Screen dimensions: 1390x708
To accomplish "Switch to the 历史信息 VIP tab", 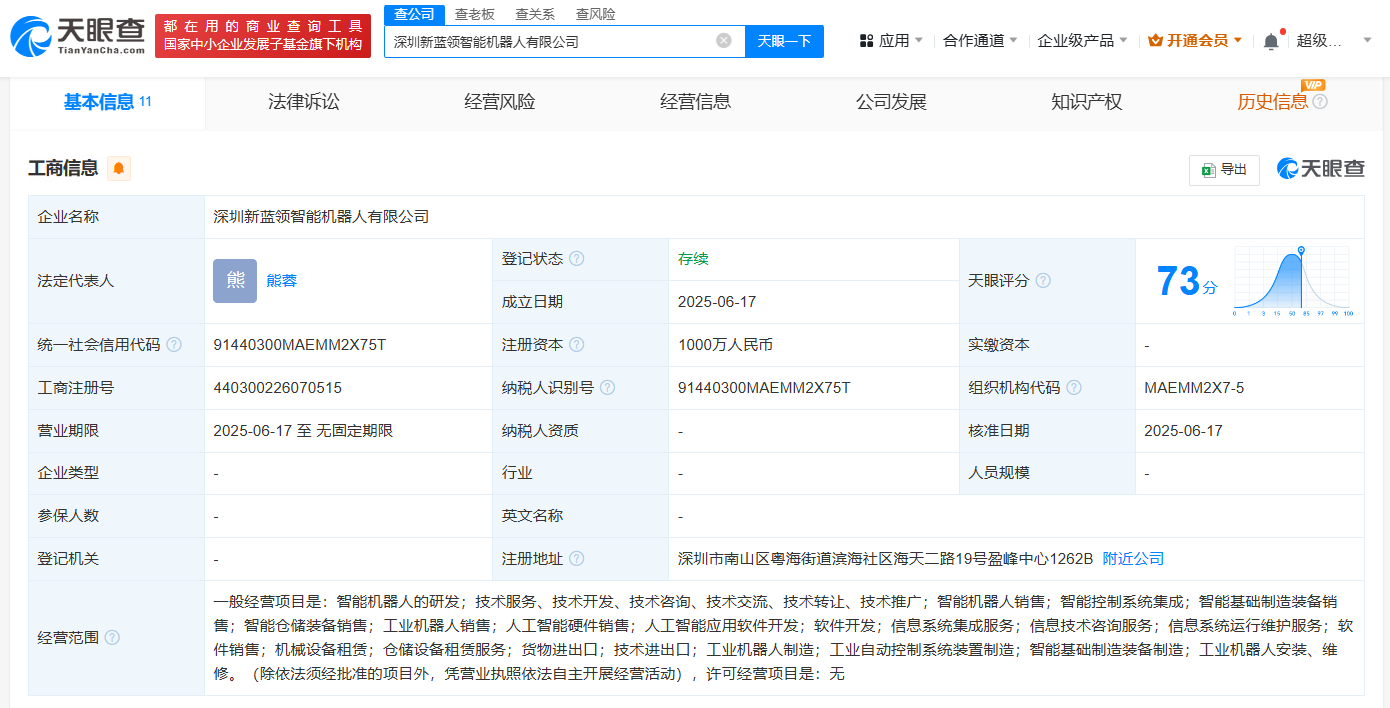I will [1272, 102].
